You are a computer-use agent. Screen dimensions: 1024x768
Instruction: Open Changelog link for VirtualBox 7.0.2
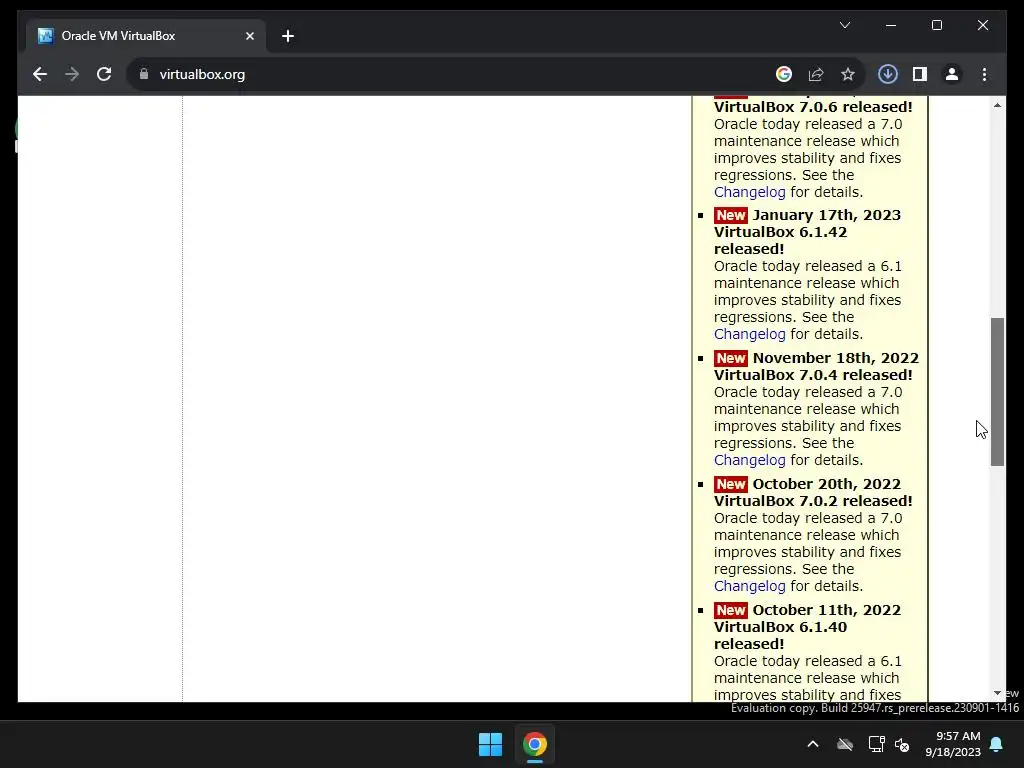pos(749,586)
